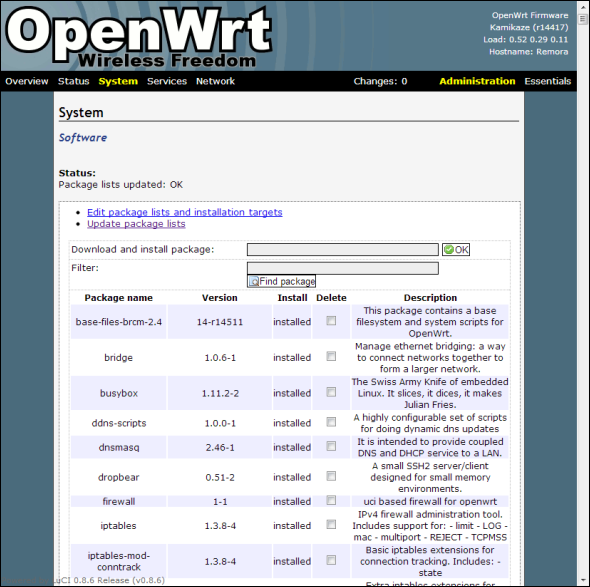
Task: Click version 2.46-1 cell
Action: 220,447
